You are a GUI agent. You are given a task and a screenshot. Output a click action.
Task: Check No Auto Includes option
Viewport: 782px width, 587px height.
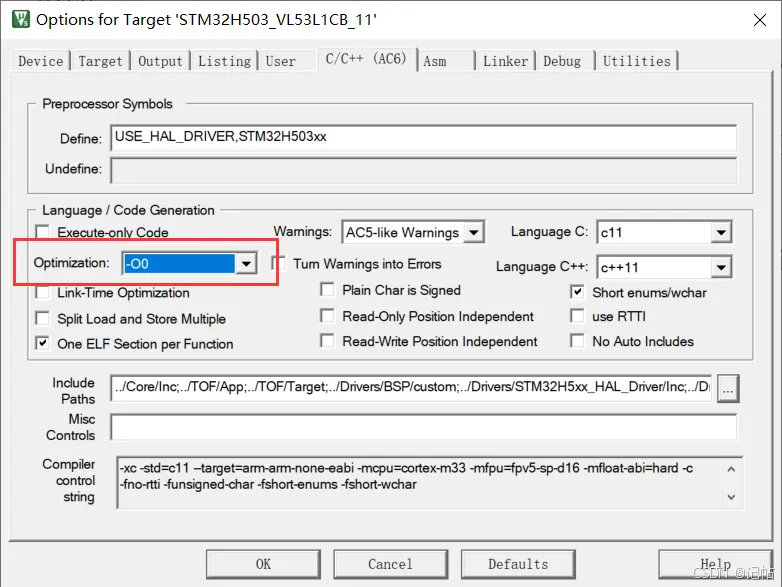click(x=577, y=341)
